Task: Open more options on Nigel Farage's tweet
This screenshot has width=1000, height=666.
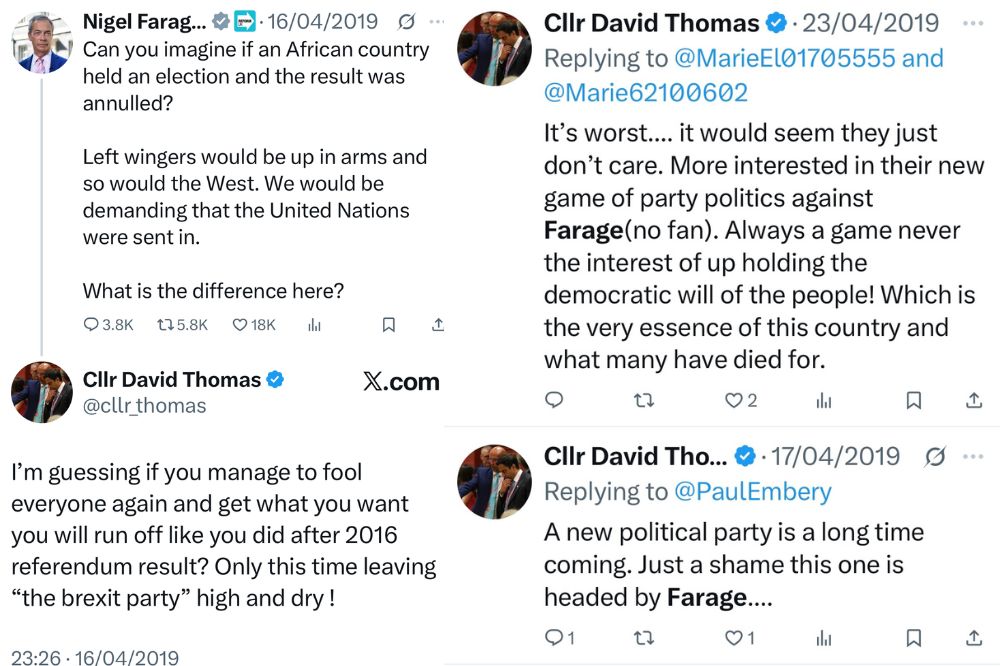Action: tap(437, 21)
